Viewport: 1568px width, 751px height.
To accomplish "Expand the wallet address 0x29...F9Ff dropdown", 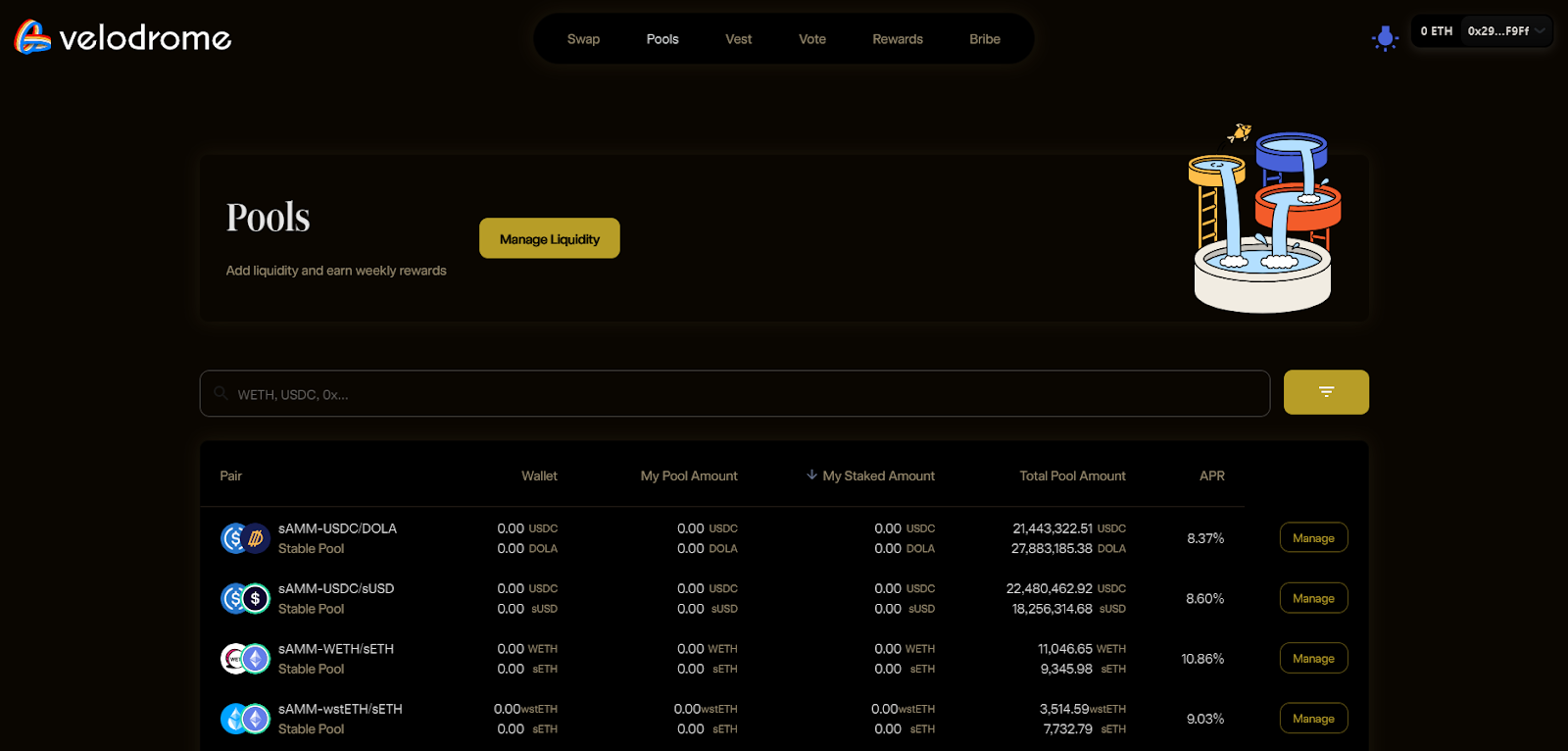I will [1506, 31].
